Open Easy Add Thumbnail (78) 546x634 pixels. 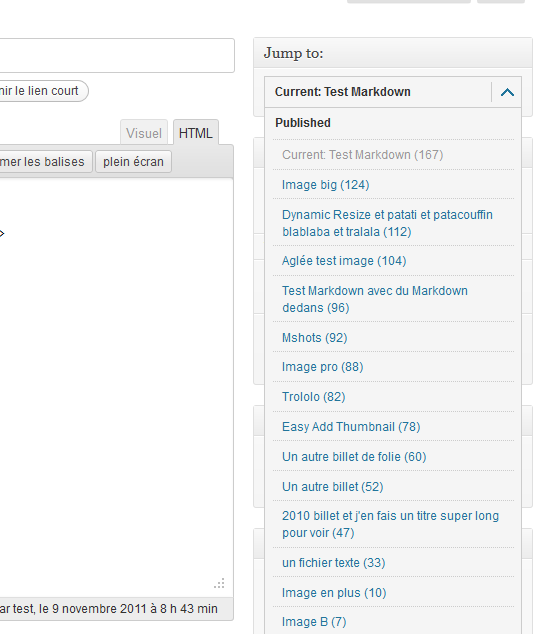351,427
